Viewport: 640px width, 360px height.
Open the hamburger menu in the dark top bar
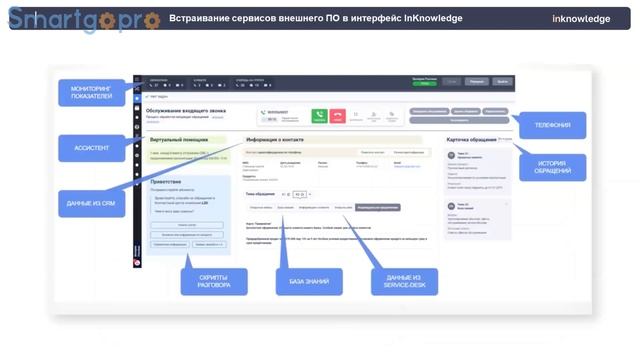pos(137,79)
